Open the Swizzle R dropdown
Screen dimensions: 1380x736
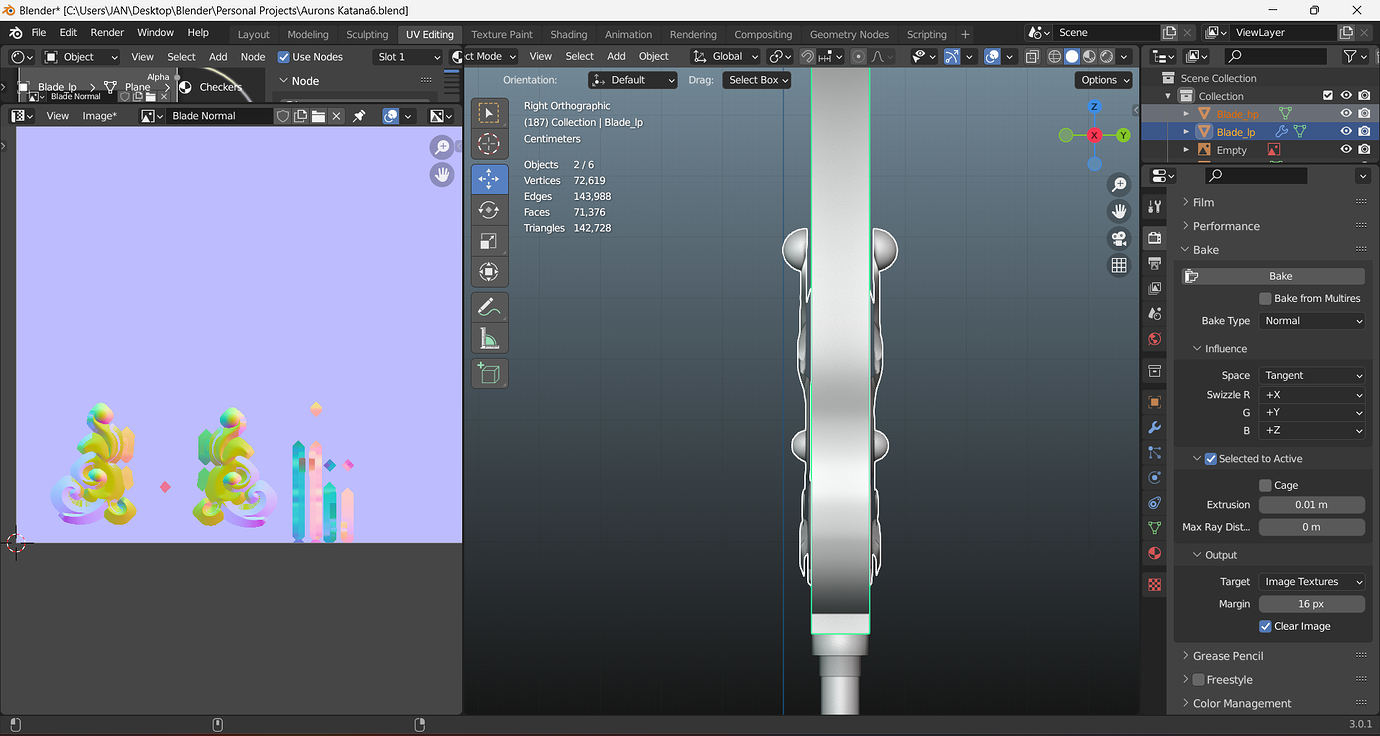tap(1312, 394)
